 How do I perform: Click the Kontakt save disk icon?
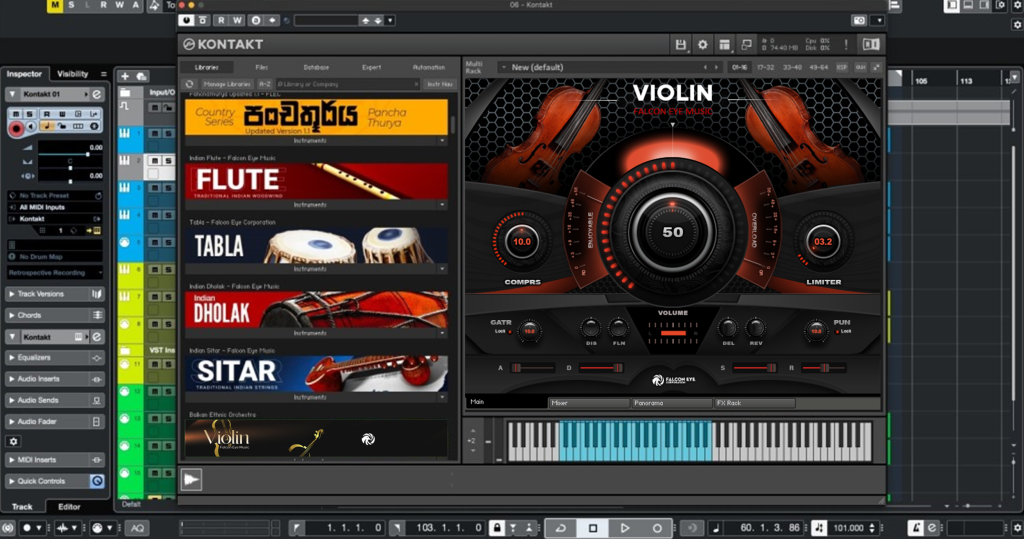tap(681, 45)
